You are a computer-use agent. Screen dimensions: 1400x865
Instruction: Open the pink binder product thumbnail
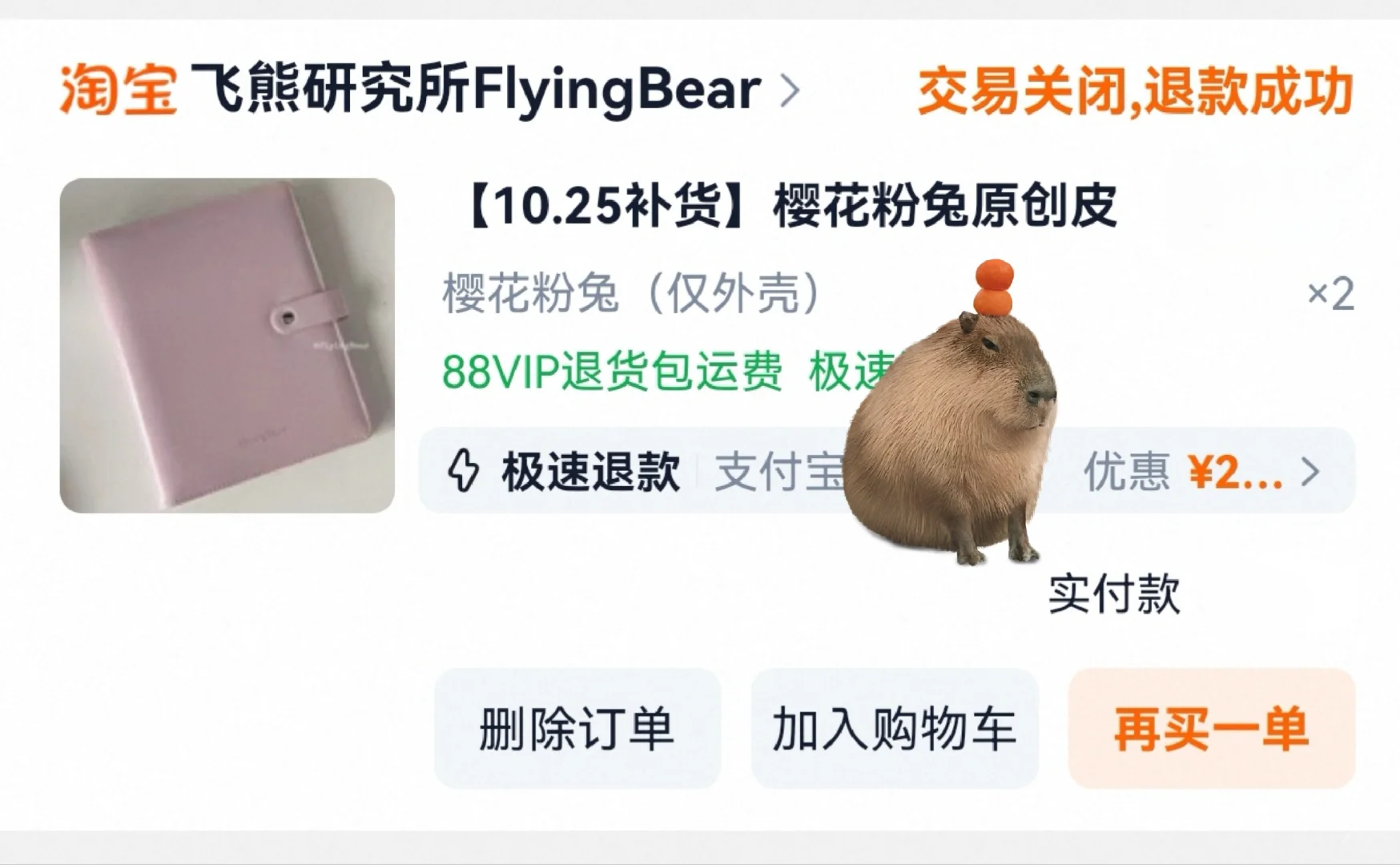click(227, 345)
